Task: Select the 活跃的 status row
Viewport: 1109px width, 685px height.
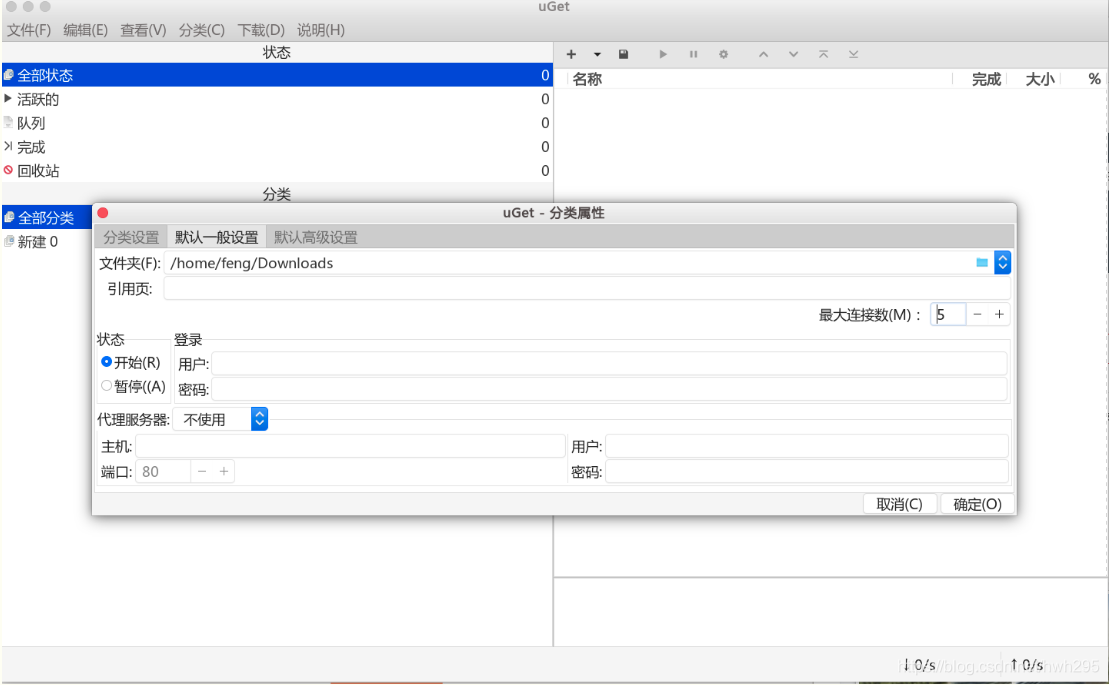Action: pyautogui.click(x=277, y=99)
